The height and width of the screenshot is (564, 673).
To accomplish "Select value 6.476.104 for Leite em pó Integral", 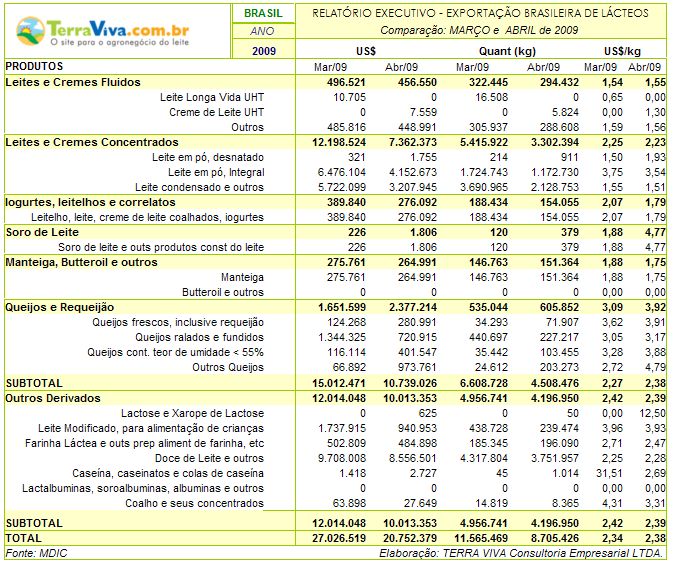I will tap(342, 173).
